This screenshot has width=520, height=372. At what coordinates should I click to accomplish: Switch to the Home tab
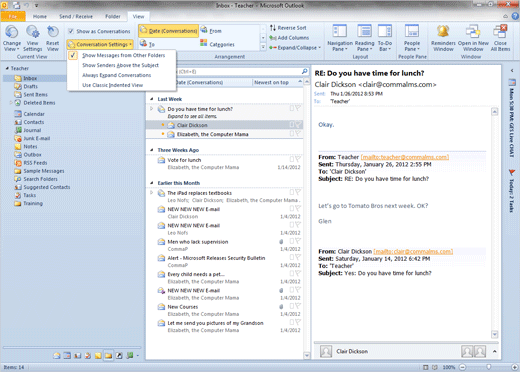point(40,16)
